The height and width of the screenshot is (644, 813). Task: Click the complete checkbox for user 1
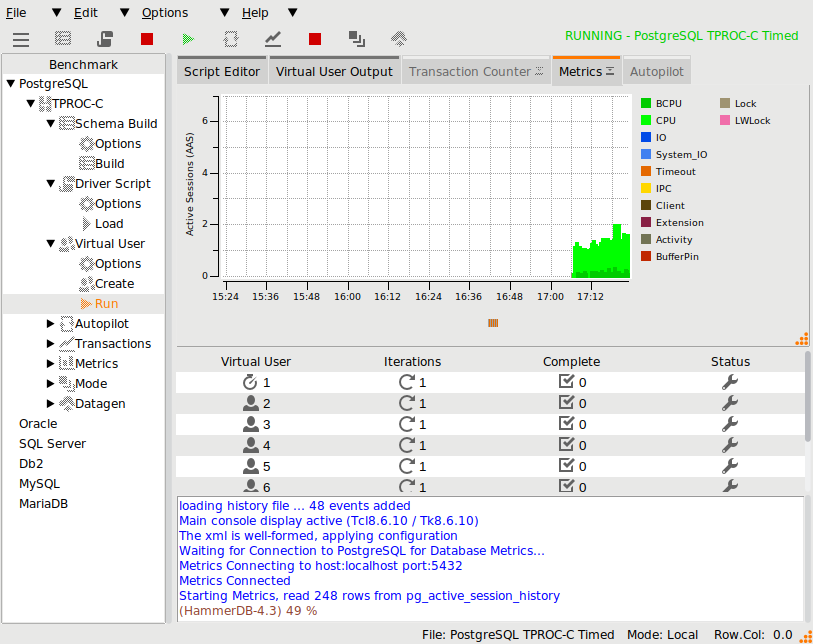[566, 382]
